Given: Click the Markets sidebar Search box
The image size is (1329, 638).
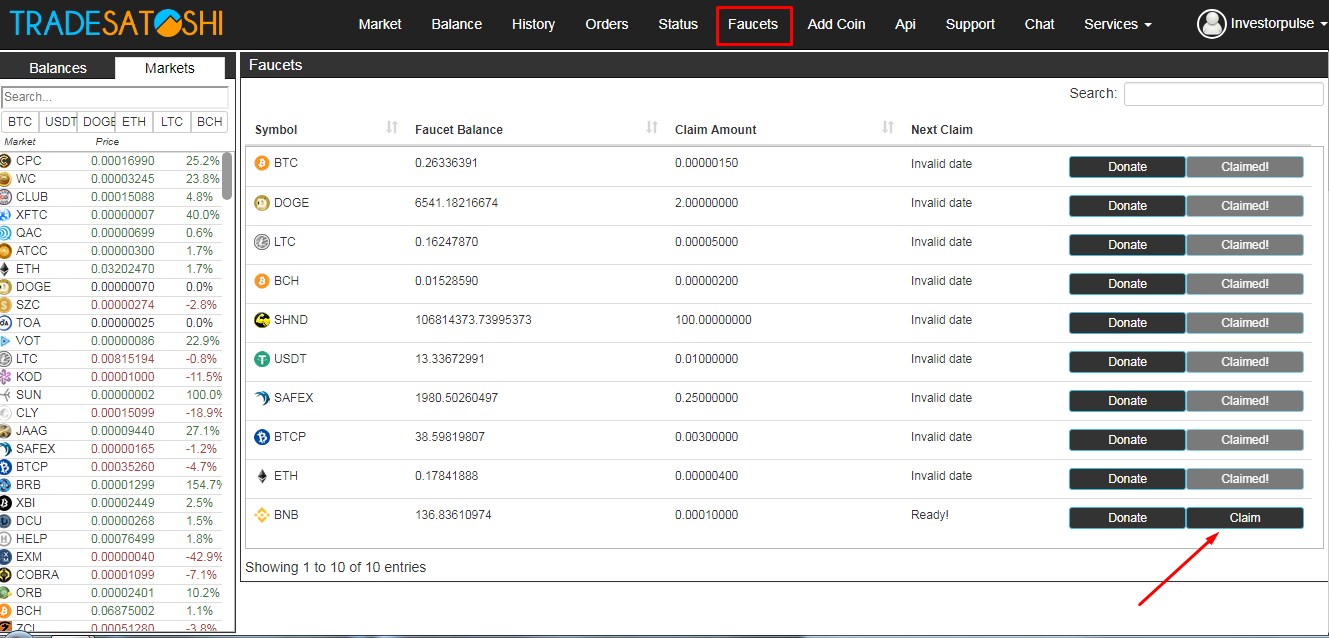Looking at the screenshot, I should pos(115,97).
